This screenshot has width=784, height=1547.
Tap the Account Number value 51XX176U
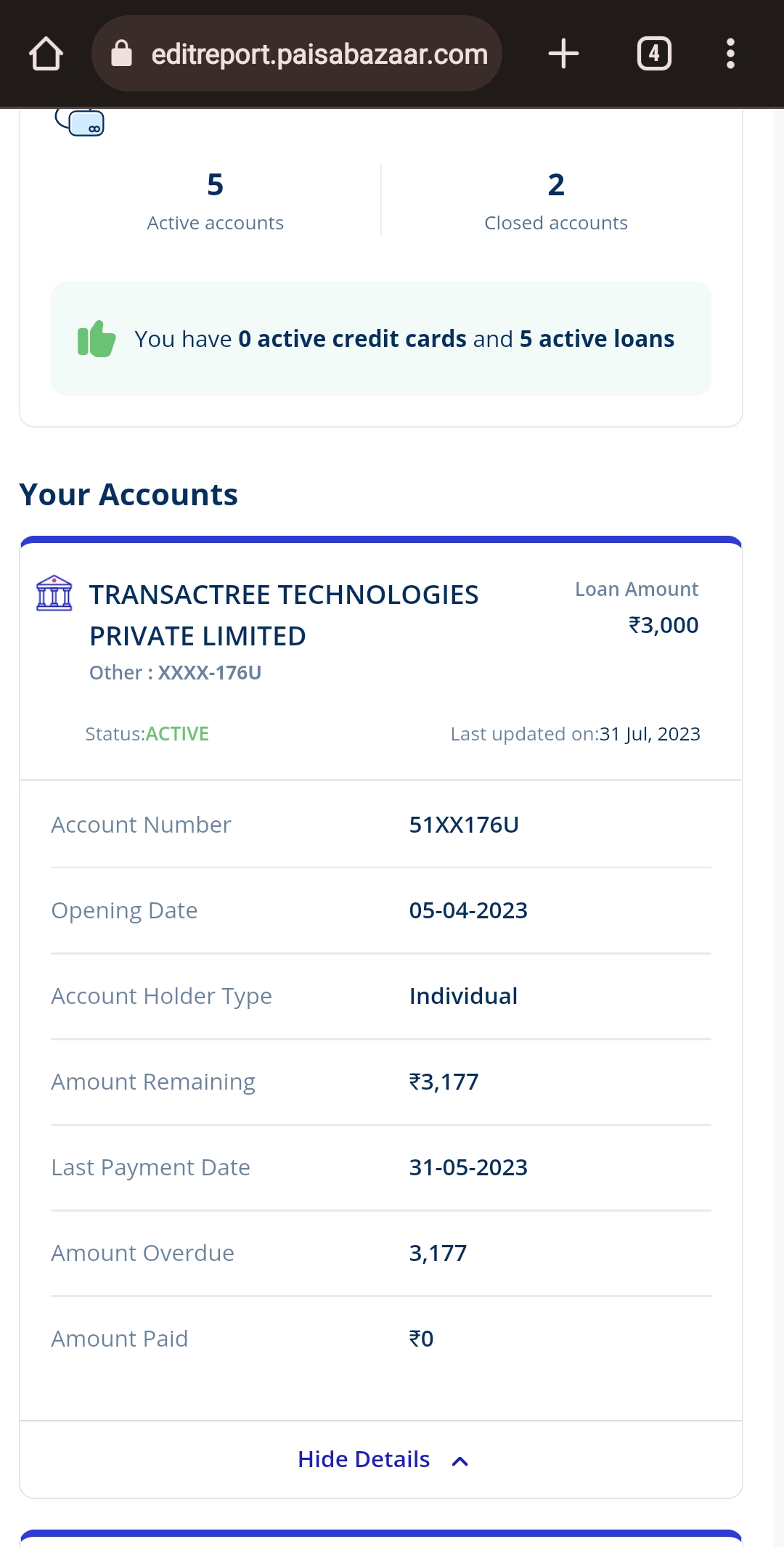(464, 825)
